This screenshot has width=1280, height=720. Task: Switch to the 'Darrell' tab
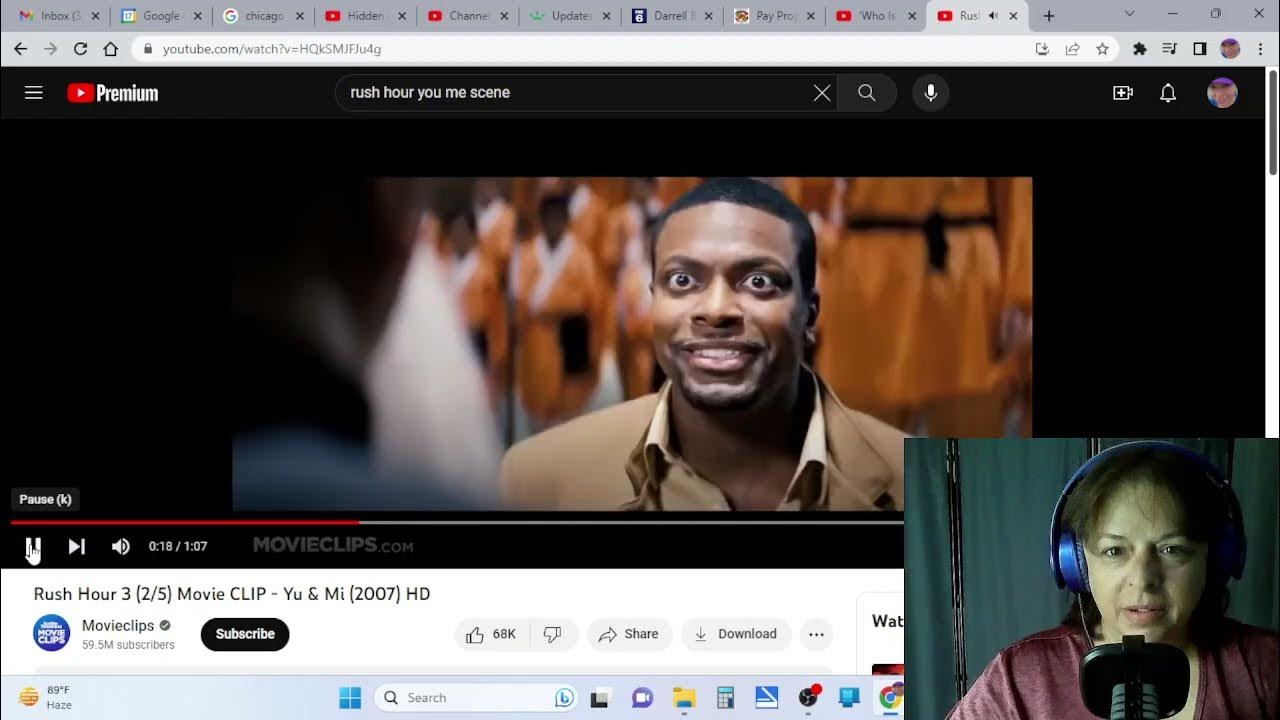(670, 16)
